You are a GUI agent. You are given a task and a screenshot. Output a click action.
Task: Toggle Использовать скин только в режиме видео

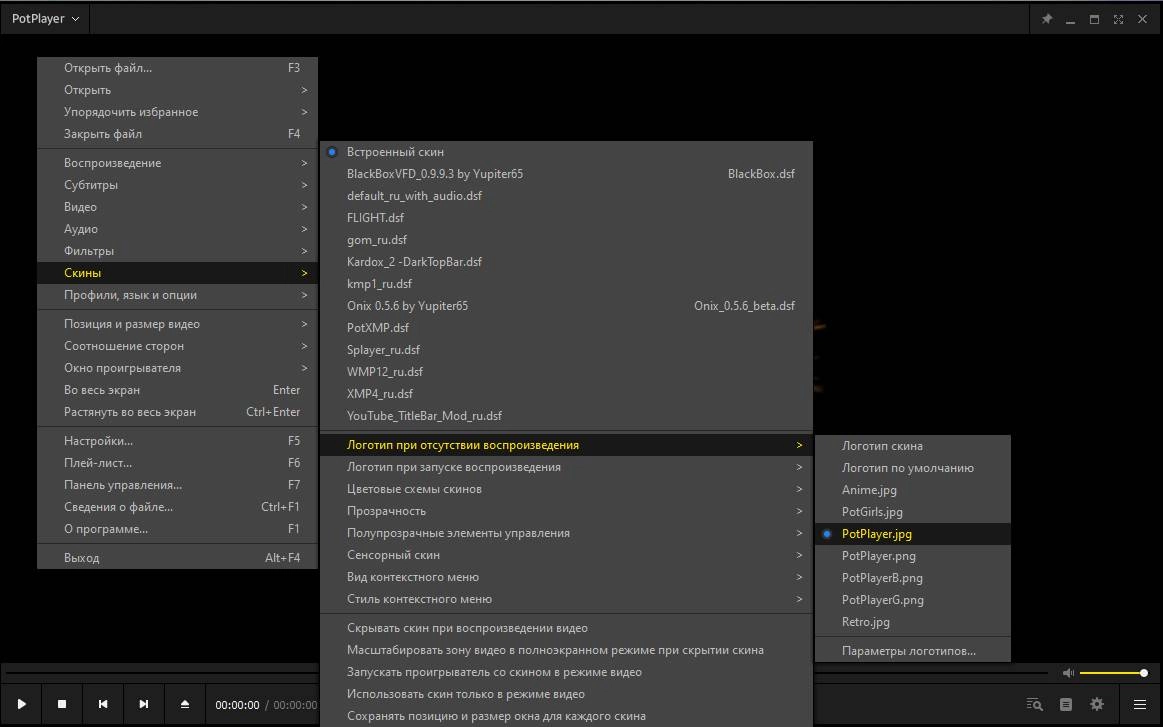(x=567, y=694)
